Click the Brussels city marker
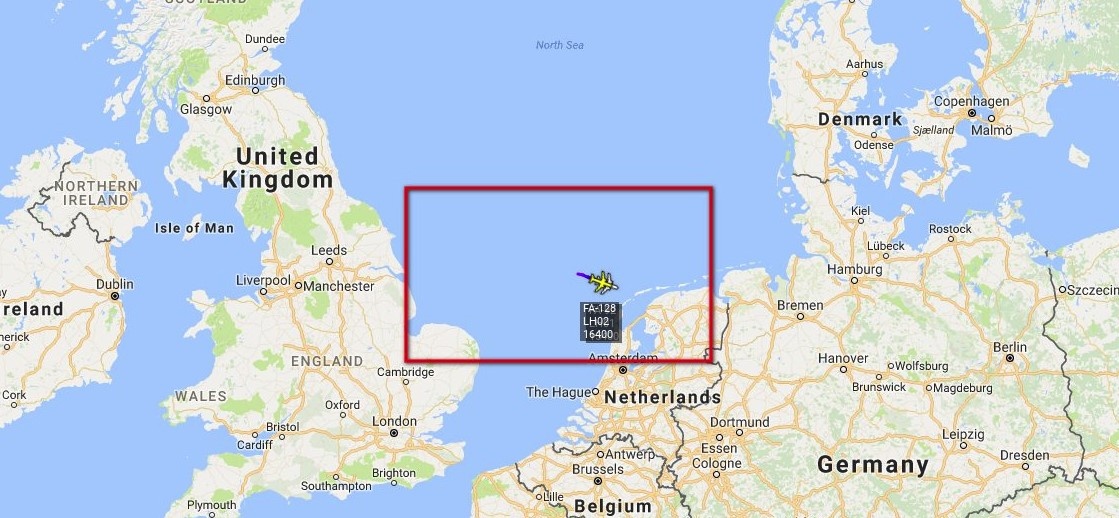Screen dimensions: 1119x518 point(598,481)
